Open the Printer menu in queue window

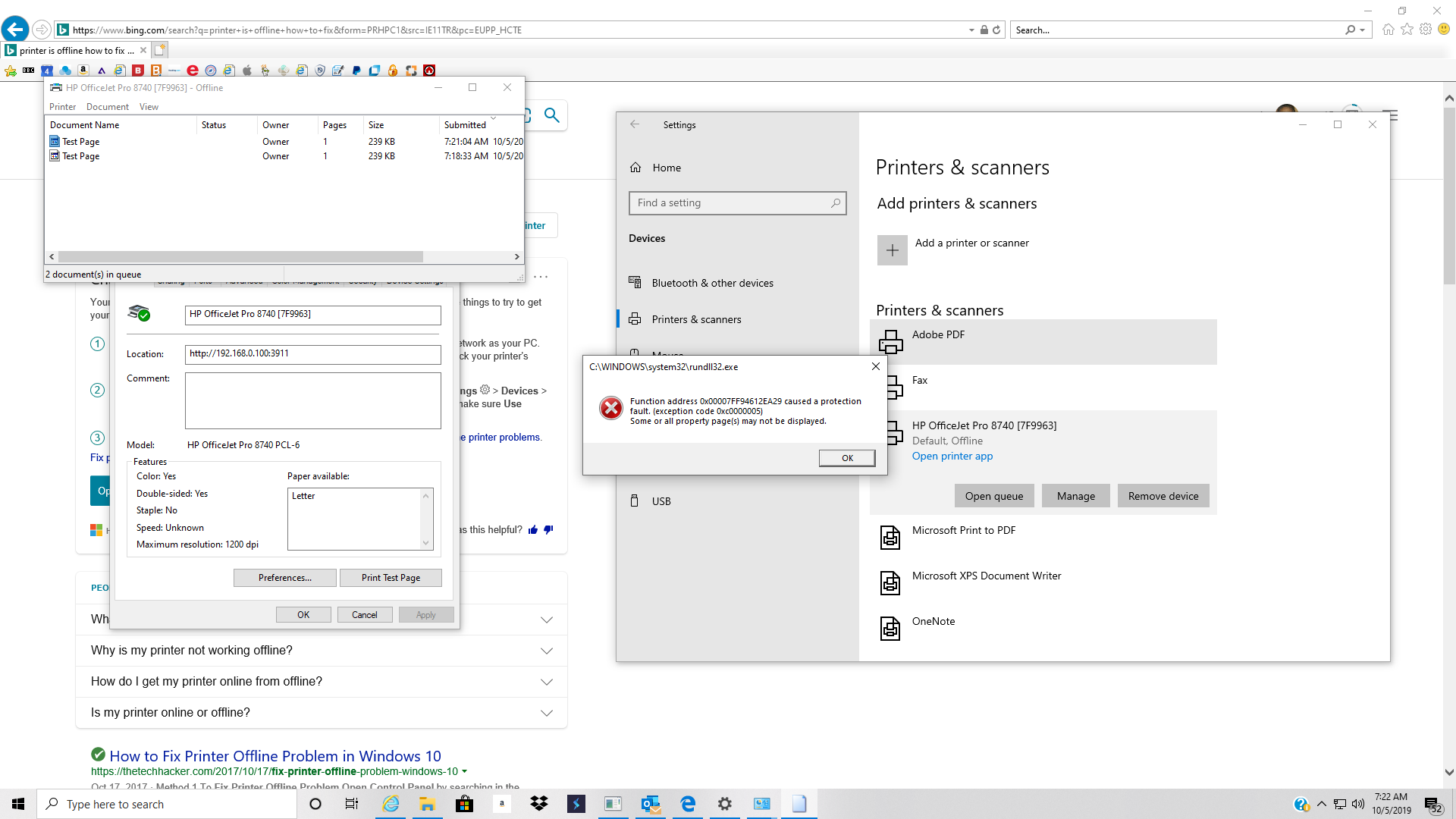coord(63,107)
